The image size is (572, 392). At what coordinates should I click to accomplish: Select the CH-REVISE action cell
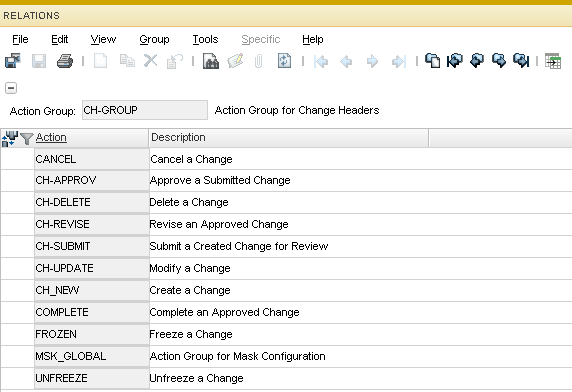pyautogui.click(x=92, y=224)
